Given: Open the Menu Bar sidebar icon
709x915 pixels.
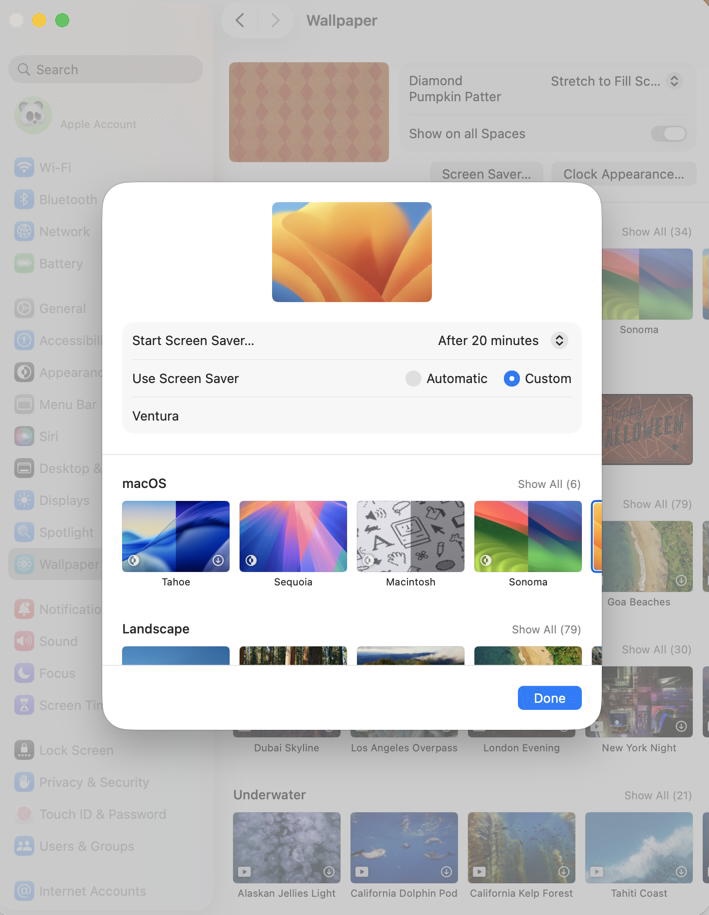Looking at the screenshot, I should coord(24,404).
